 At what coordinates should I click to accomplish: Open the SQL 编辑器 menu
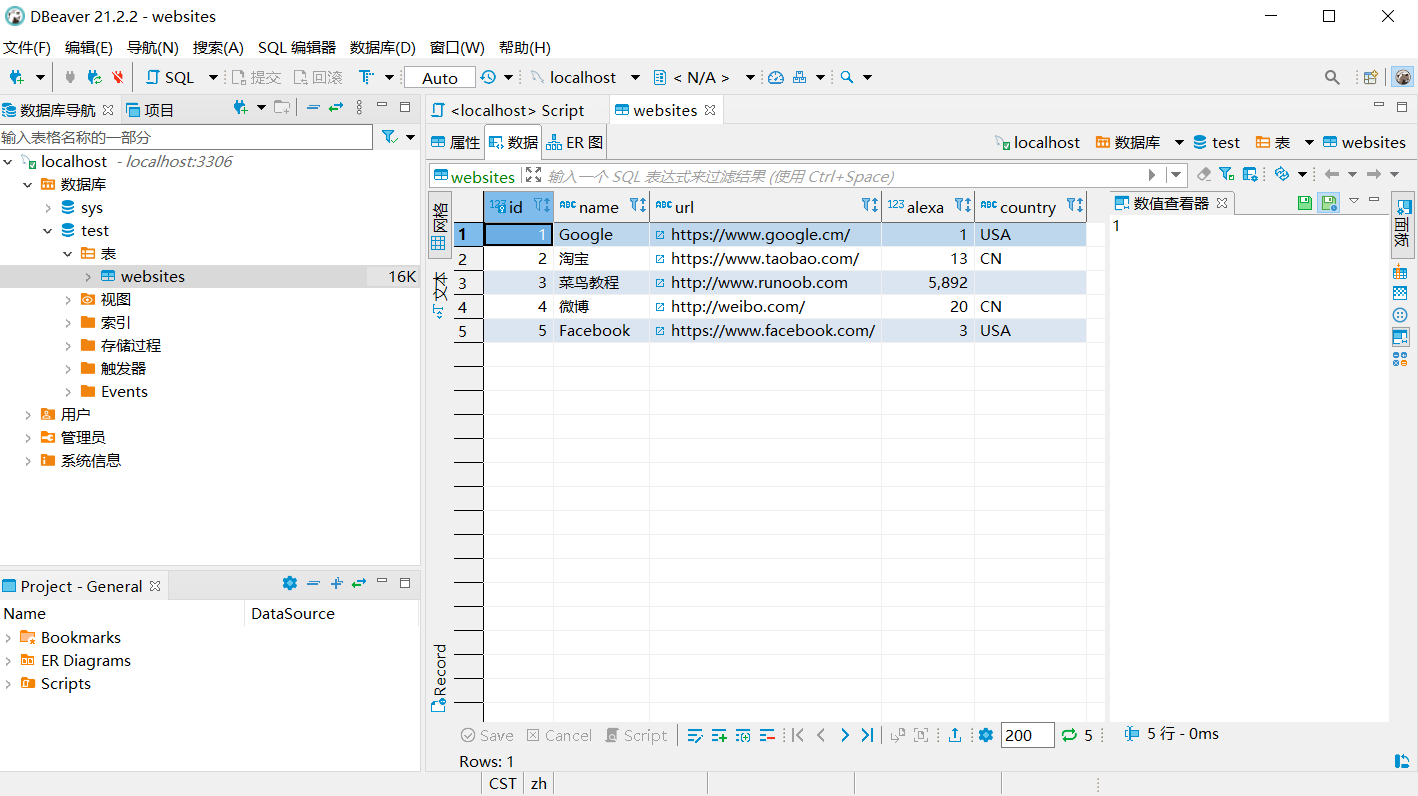coord(297,47)
